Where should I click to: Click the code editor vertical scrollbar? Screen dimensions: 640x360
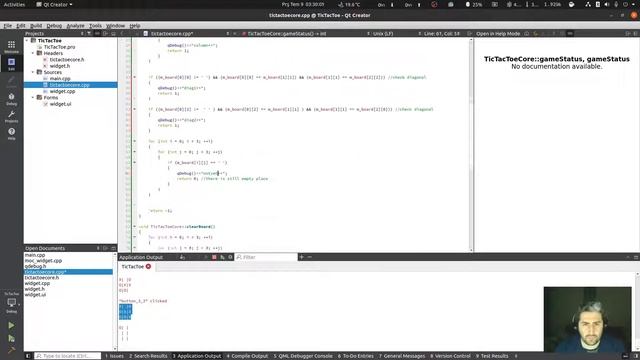[x=471, y=145]
